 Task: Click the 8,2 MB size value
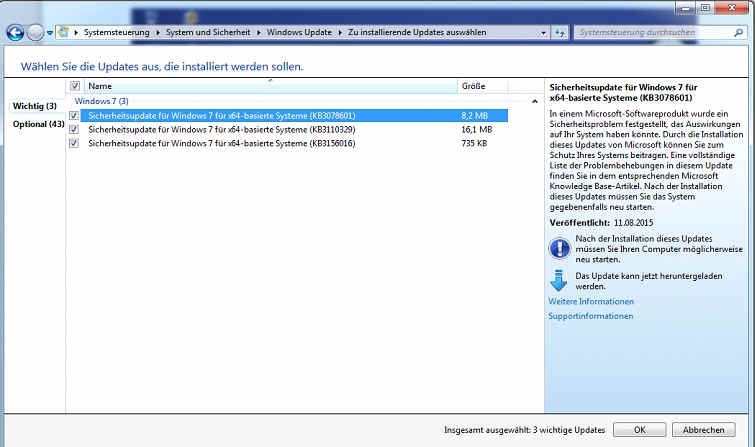[474, 116]
